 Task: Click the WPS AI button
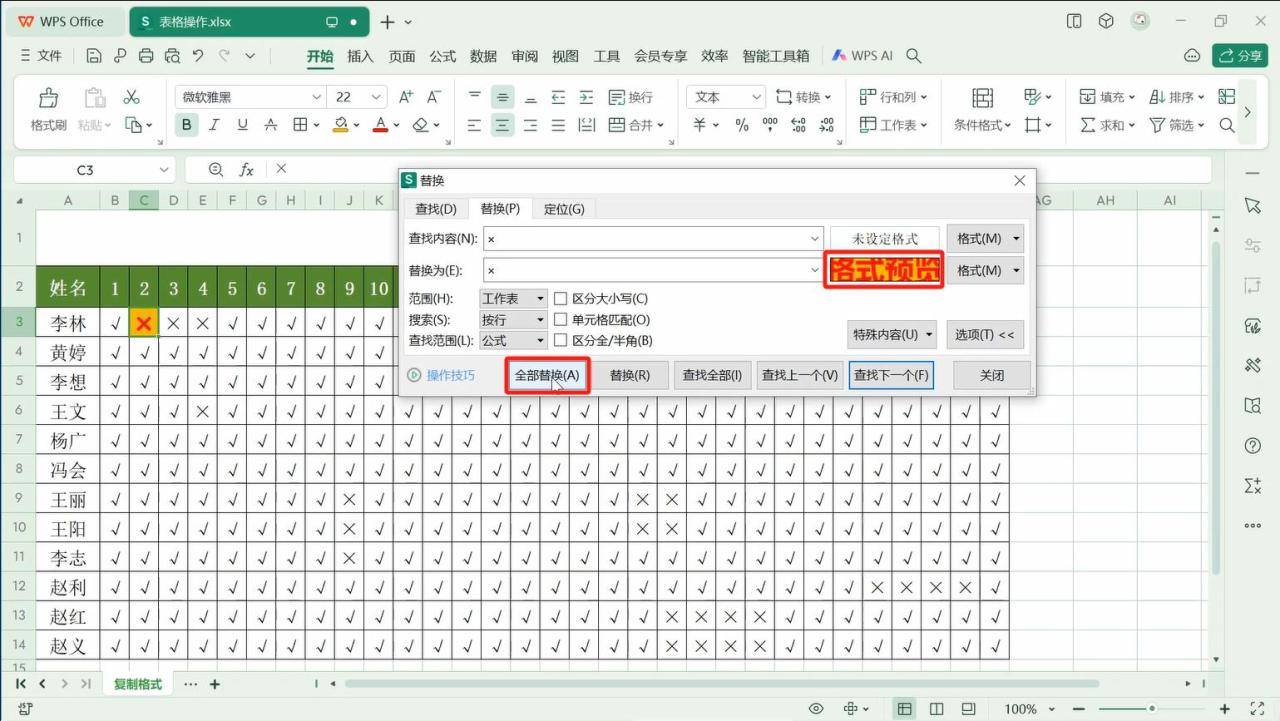862,56
